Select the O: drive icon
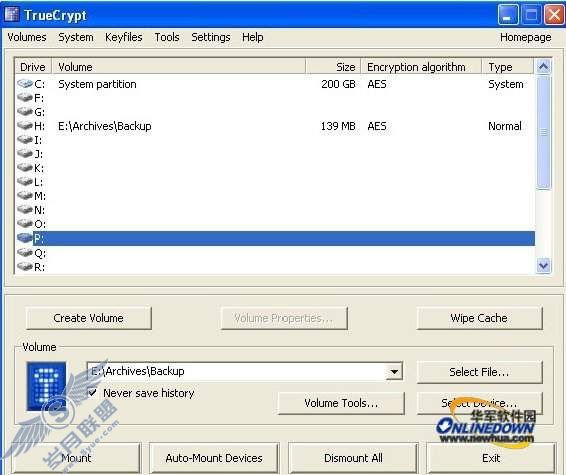566x475 pixels. point(25,224)
